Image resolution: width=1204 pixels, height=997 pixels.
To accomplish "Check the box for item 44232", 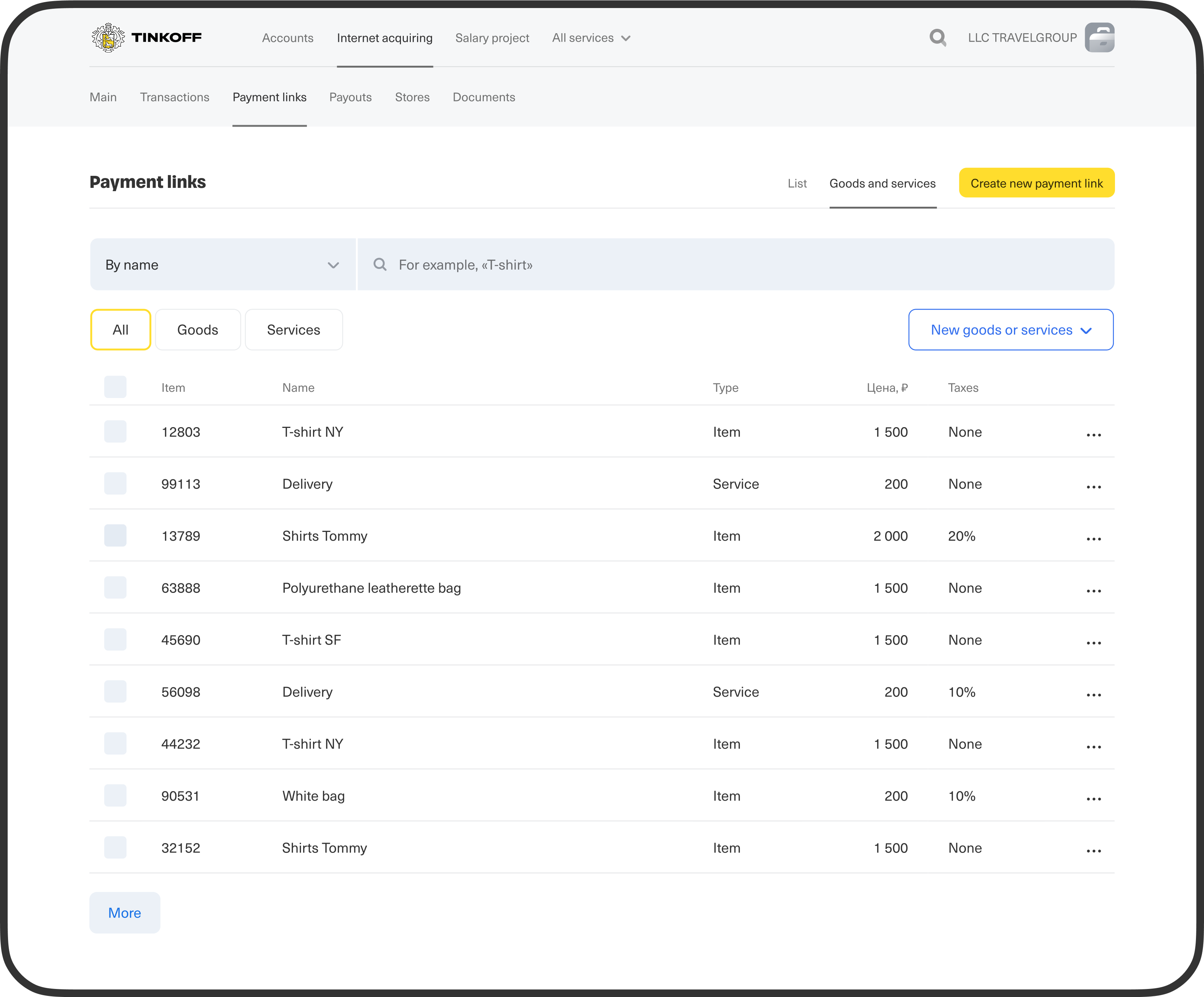I will (115, 743).
